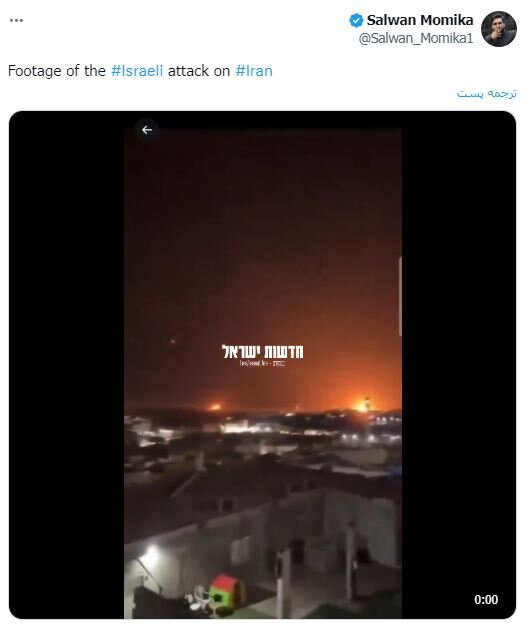
Task: Click the small caption beneath Hebrew watermark
Action: (x=262, y=363)
